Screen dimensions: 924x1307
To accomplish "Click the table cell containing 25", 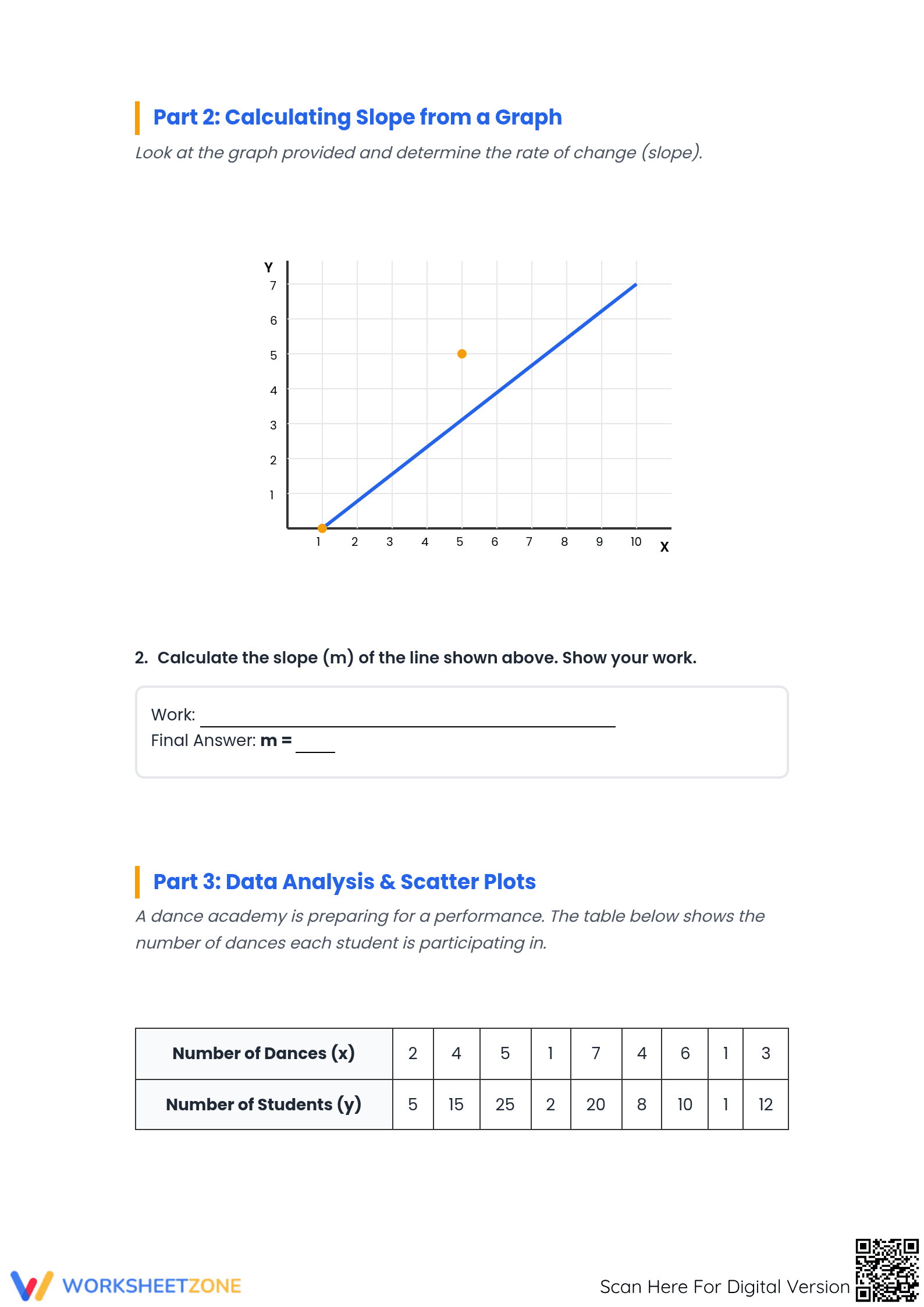I will click(x=505, y=1104).
